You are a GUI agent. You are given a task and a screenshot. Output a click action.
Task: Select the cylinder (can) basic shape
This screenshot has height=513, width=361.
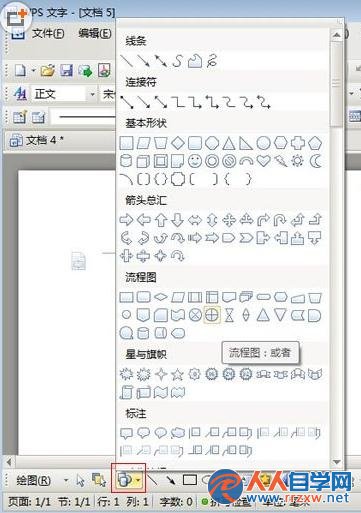126,161
